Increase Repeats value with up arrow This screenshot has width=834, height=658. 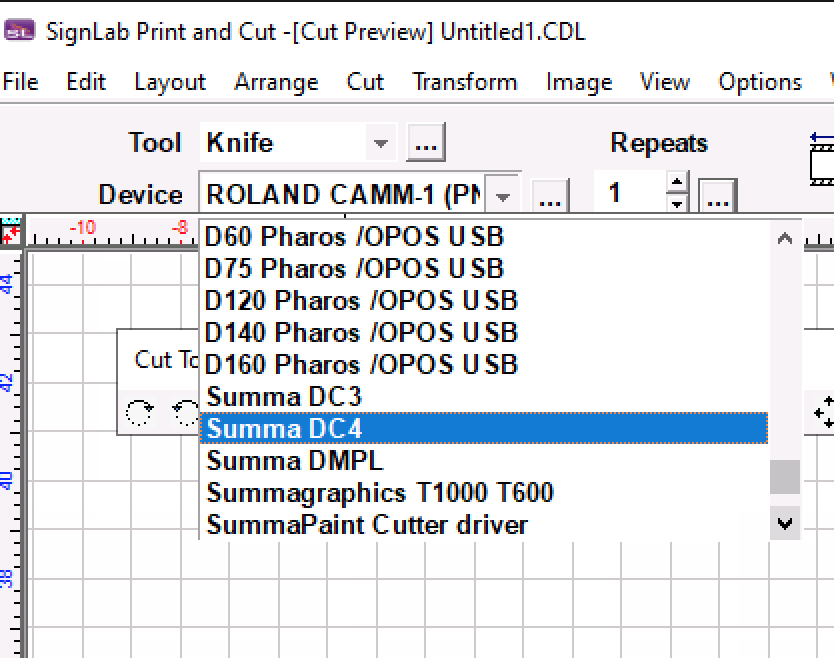pos(677,181)
